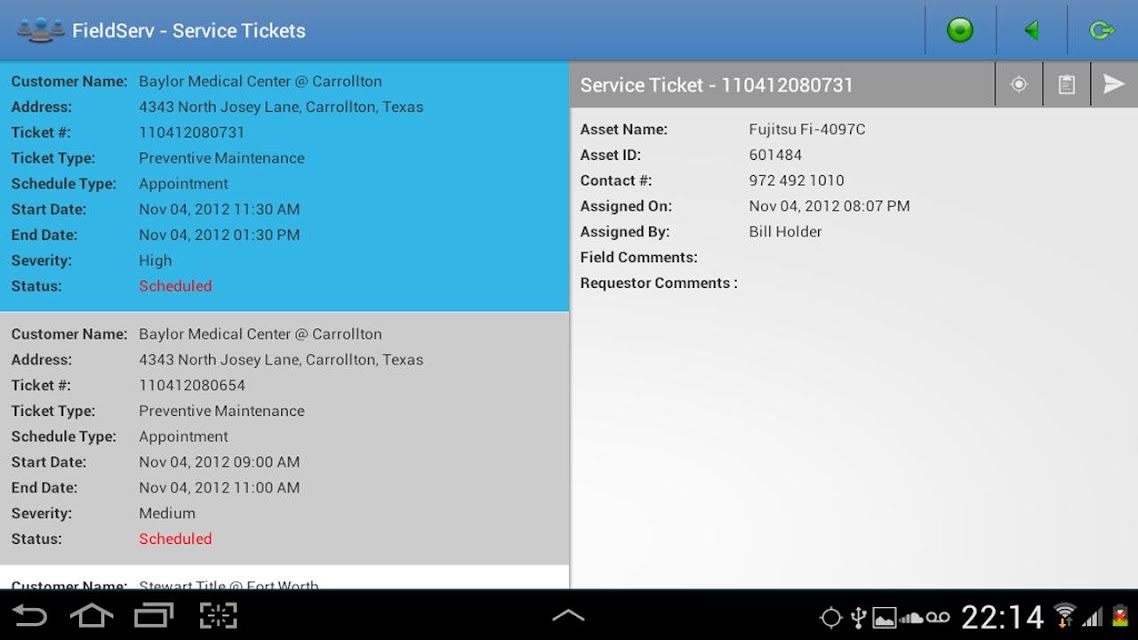The image size is (1138, 640).
Task: Tap Scheduled status in the High severity ticket
Action: (x=176, y=286)
